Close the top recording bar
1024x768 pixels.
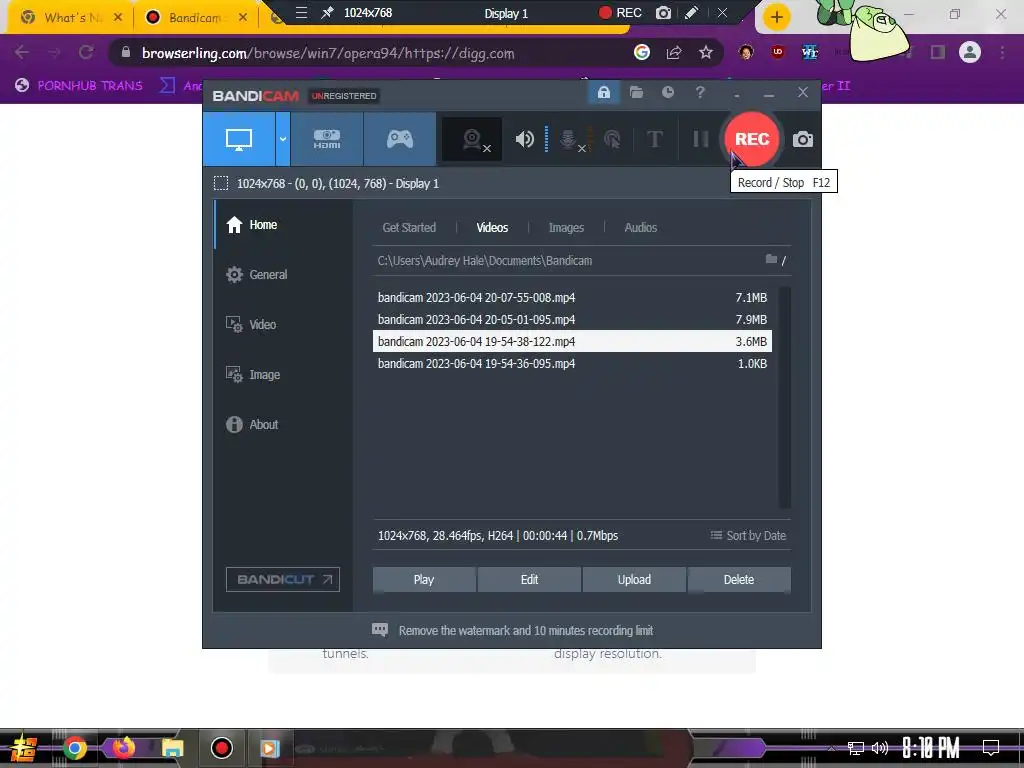point(722,12)
